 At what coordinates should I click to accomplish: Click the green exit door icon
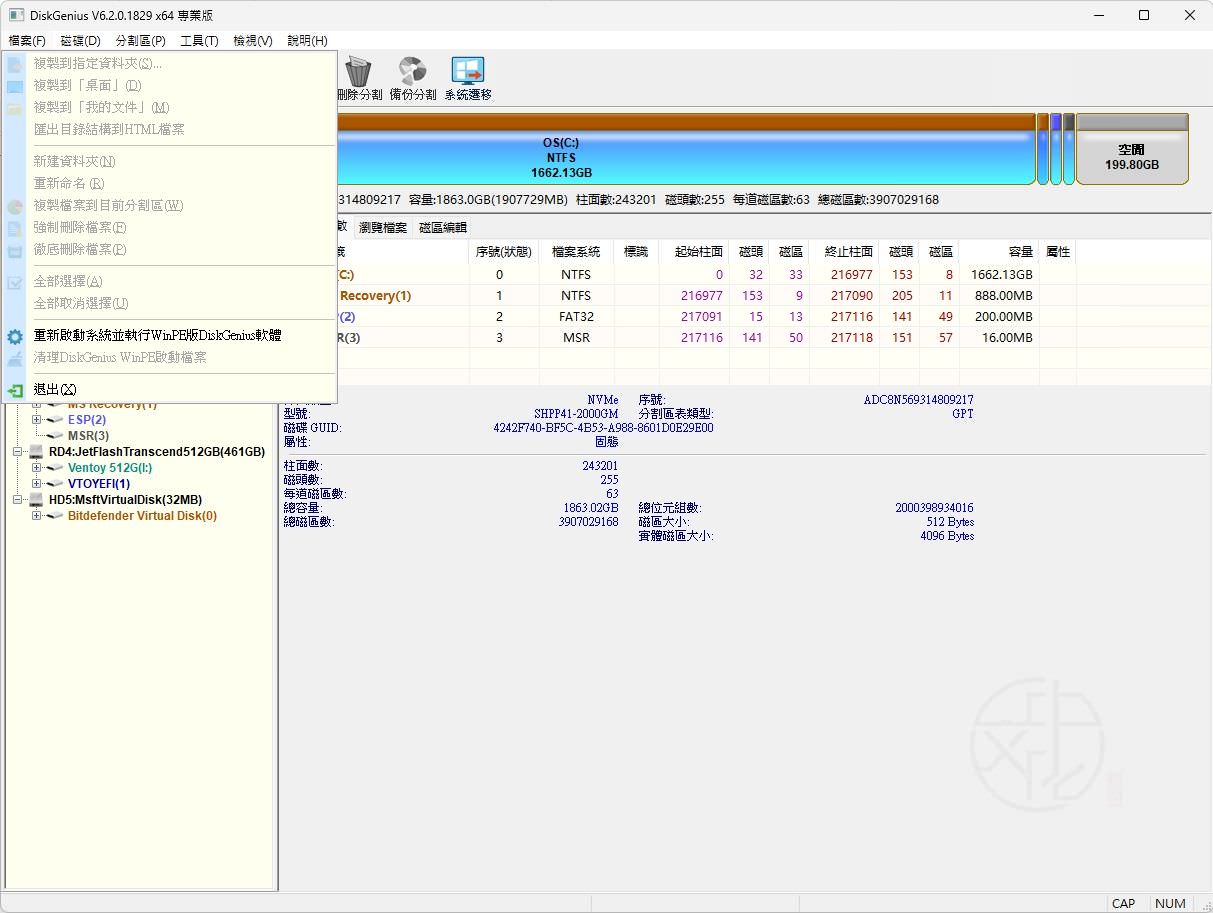point(15,390)
